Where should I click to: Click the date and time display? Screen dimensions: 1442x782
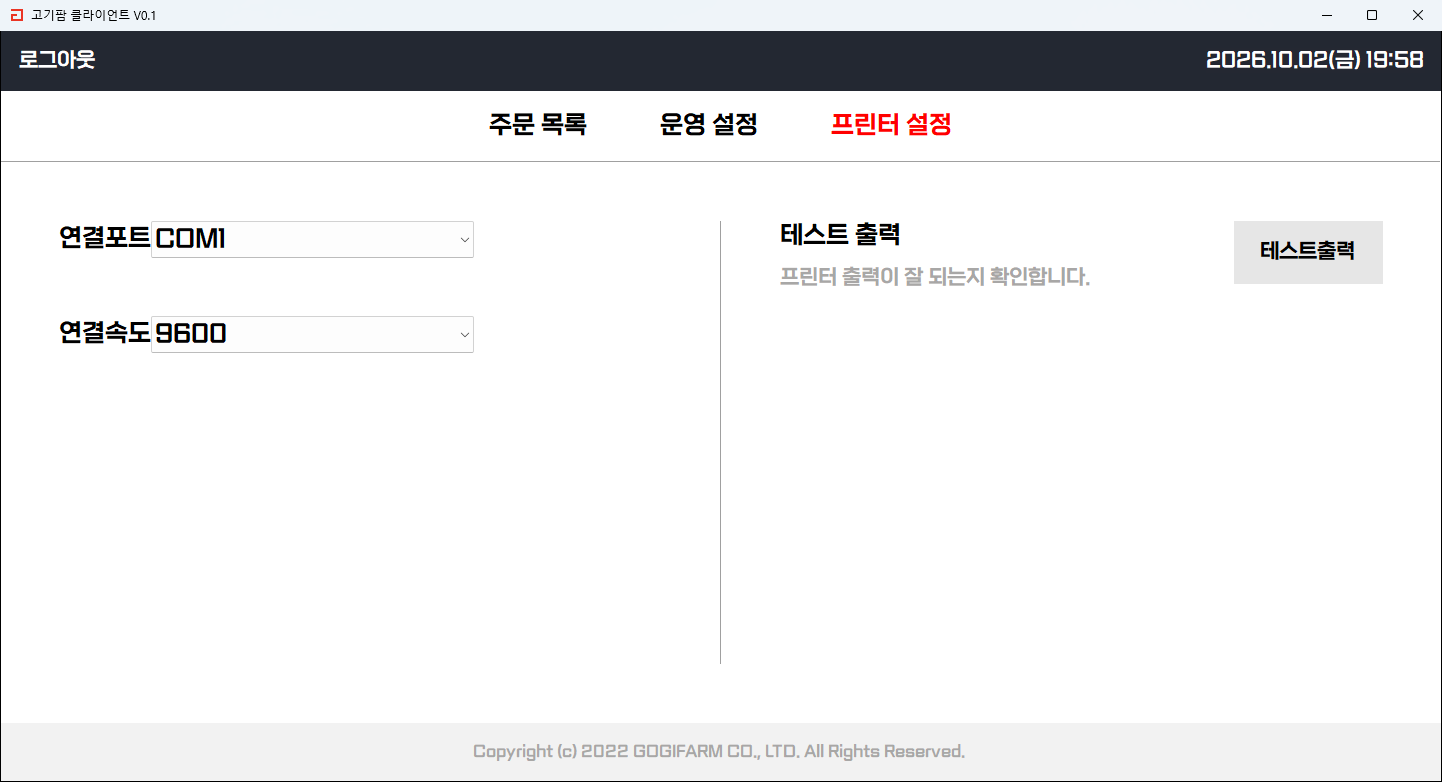[x=1314, y=60]
